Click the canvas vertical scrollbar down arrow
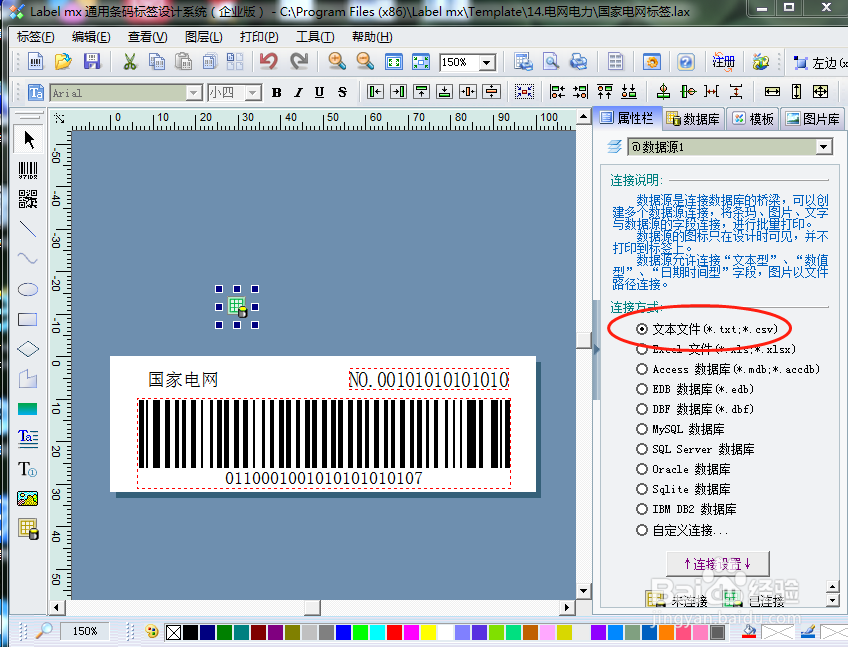 pos(583,591)
